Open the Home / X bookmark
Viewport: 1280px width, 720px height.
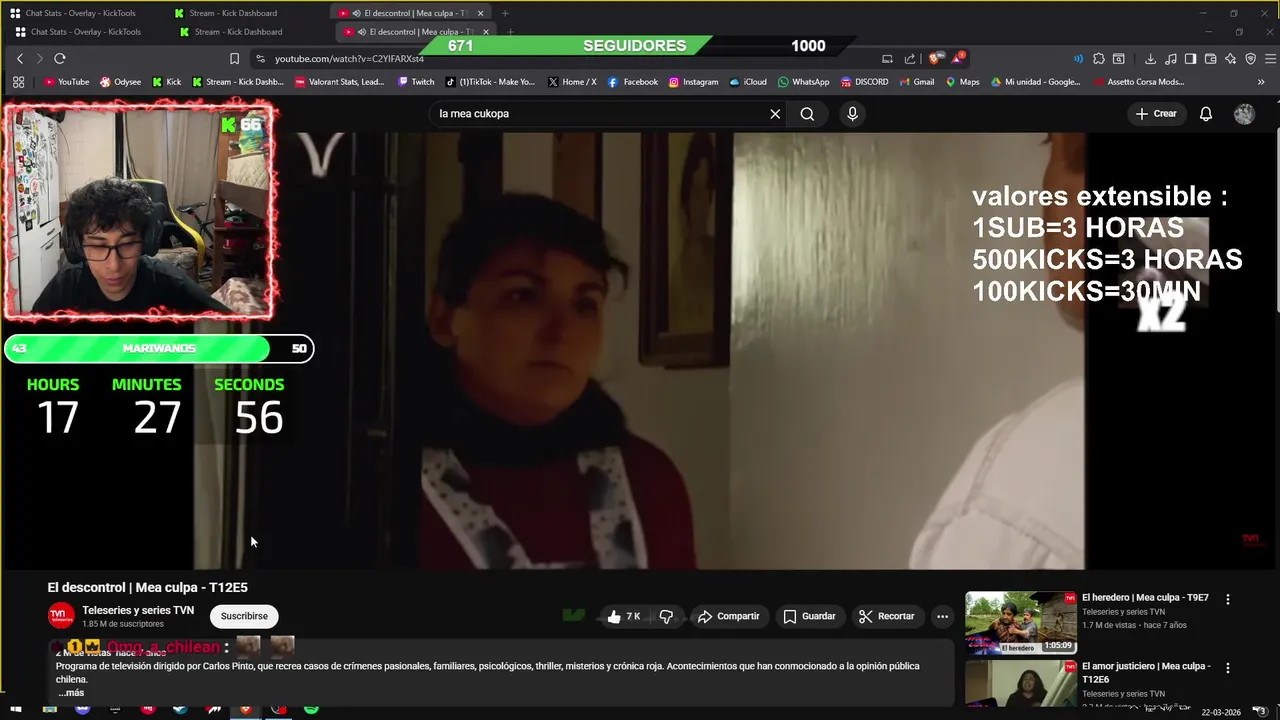[x=572, y=82]
